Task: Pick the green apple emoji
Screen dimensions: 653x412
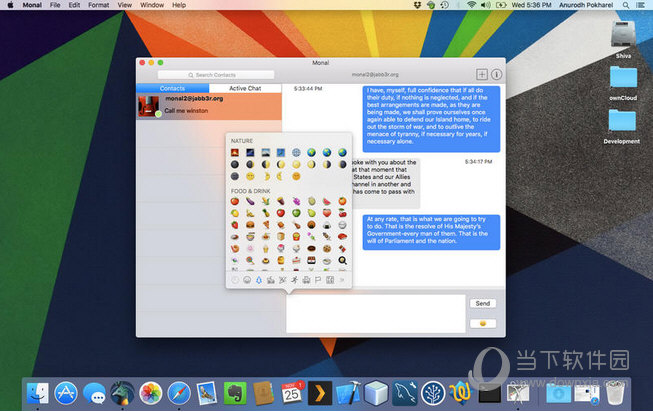Action: 296,213
